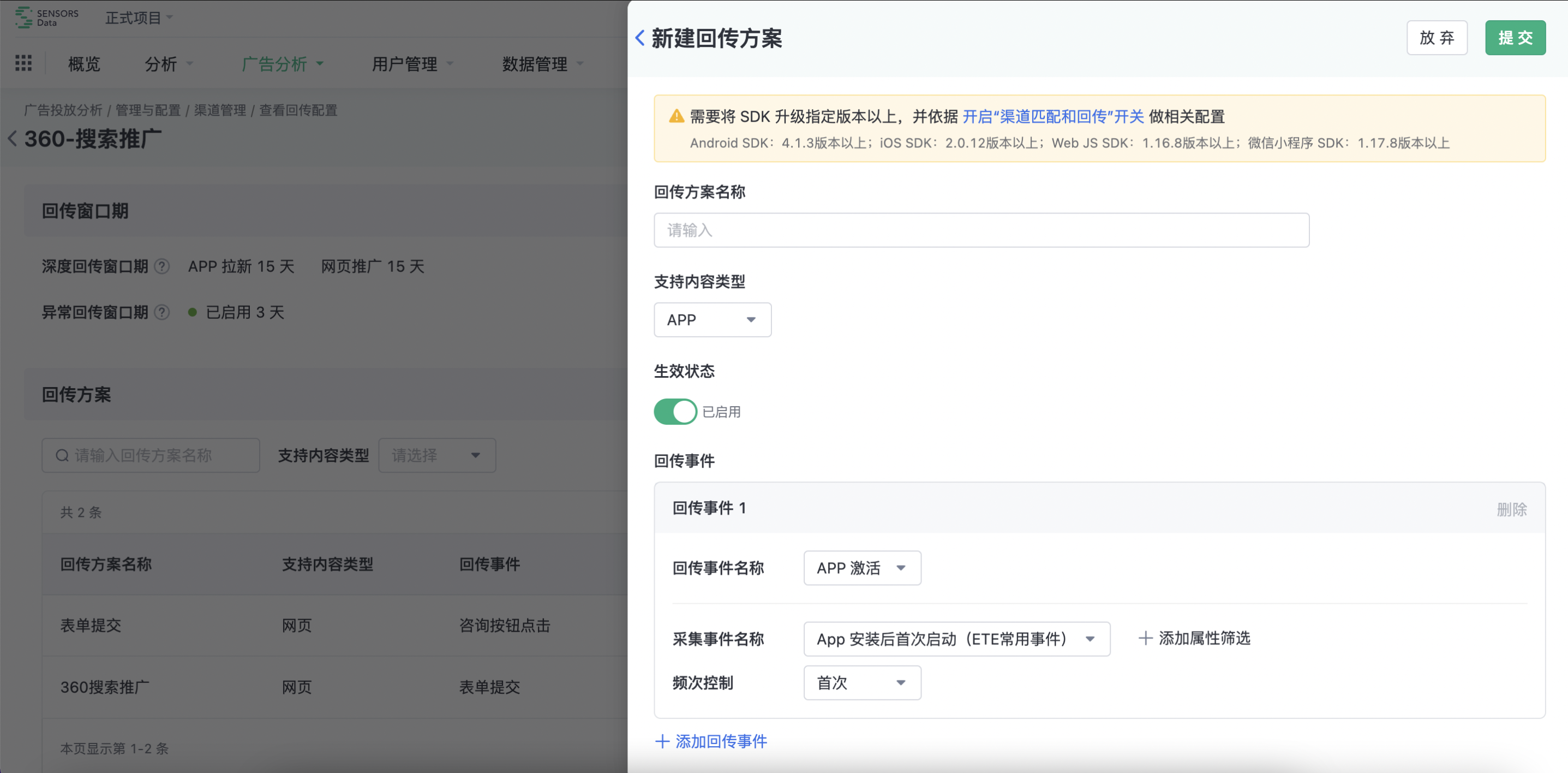Toggle the 生效状态 已启用 switch
Screen dimensions: 1568x773
[x=675, y=412]
